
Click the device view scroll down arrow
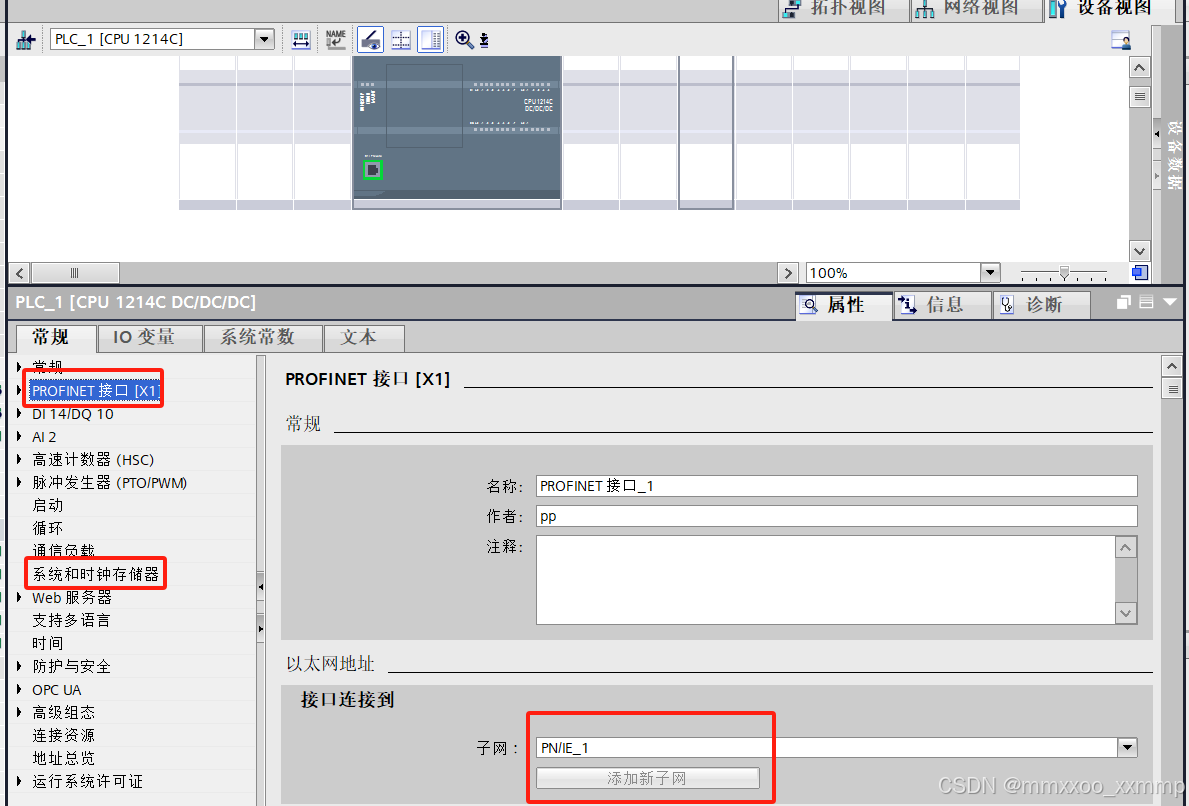[1139, 251]
